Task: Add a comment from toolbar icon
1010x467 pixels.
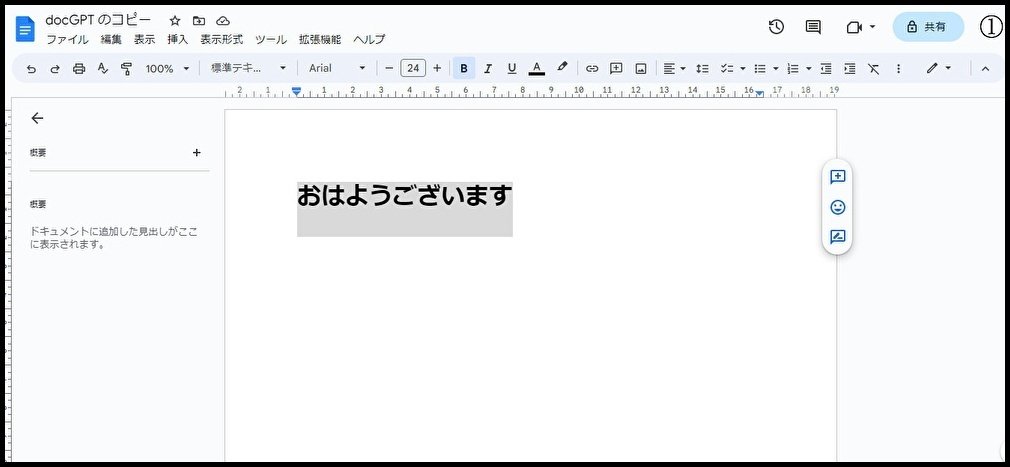Action: coord(616,68)
